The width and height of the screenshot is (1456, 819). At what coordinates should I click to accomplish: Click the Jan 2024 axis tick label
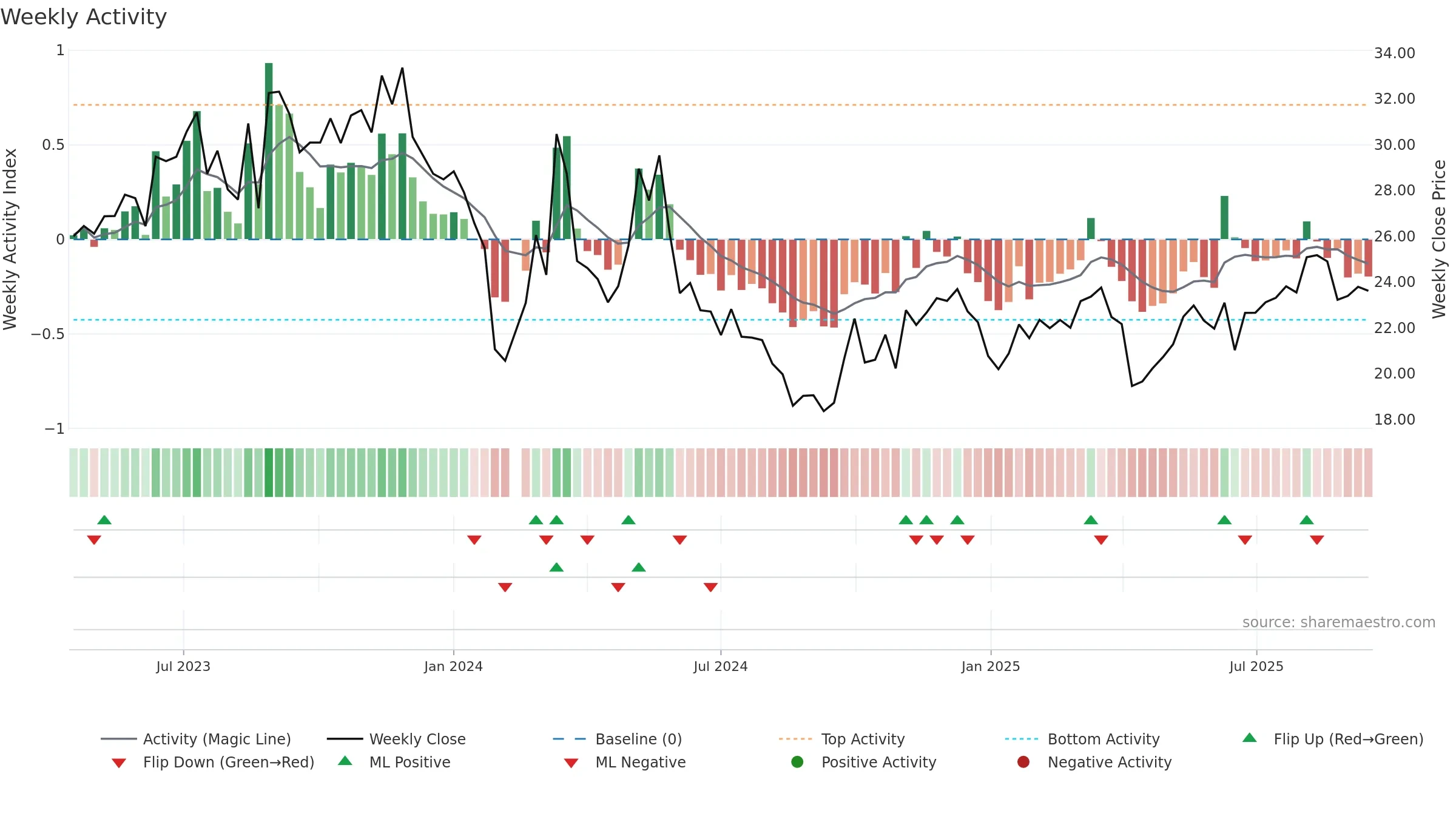click(x=453, y=666)
